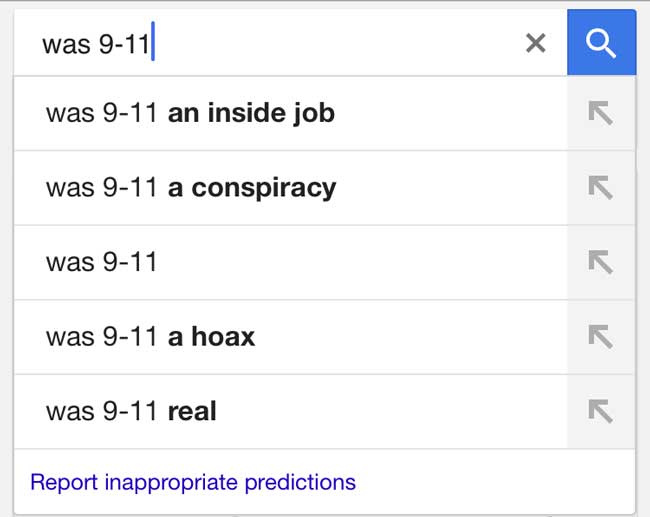The height and width of the screenshot is (517, 650).
Task: Click the typed 'was 9-11' query text
Action: pyautogui.click(x=96, y=44)
